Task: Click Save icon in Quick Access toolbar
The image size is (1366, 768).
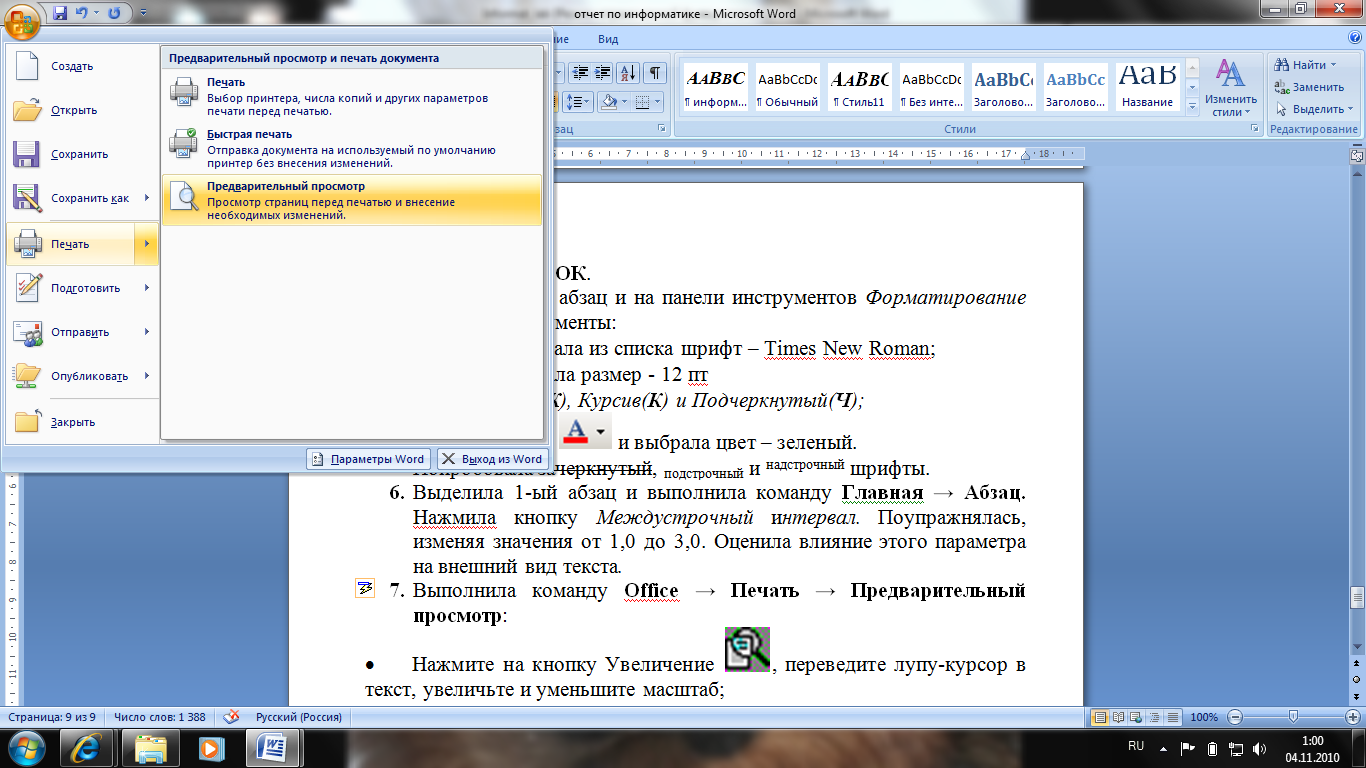Action: click(60, 14)
